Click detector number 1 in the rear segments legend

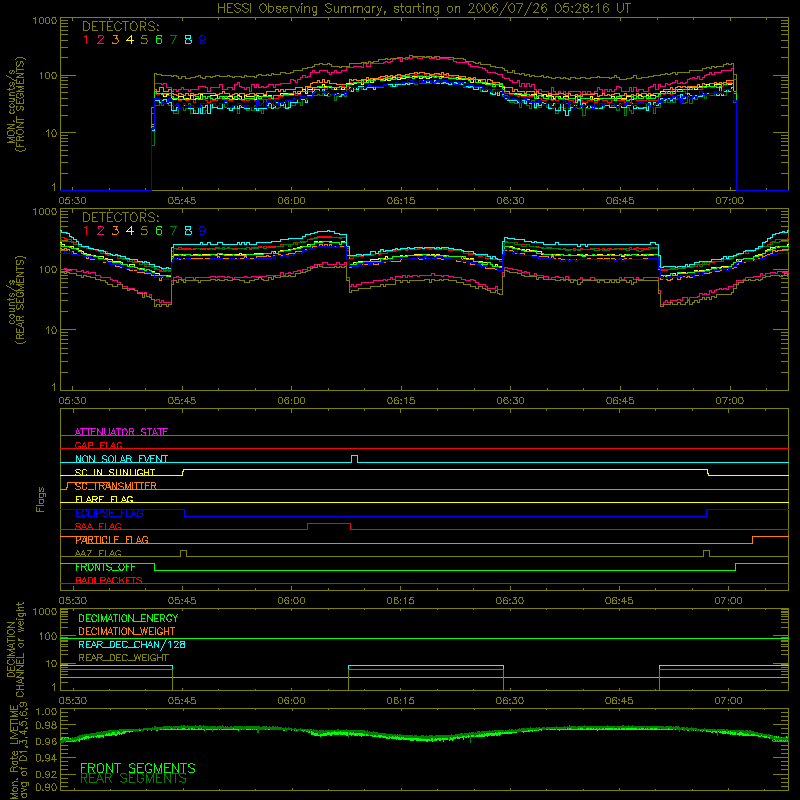pyautogui.click(x=86, y=231)
